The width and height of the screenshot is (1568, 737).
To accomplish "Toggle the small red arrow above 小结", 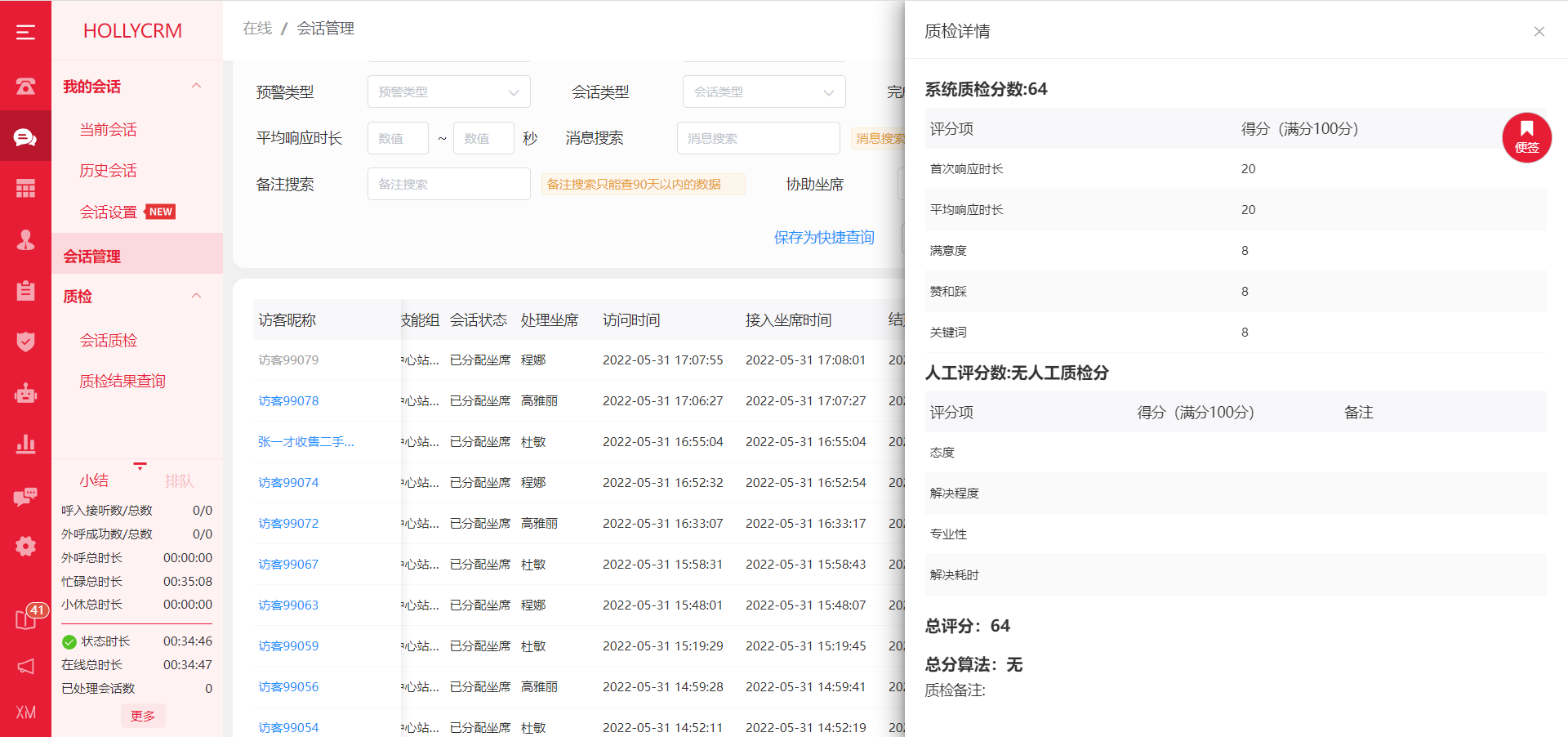I will 140,466.
